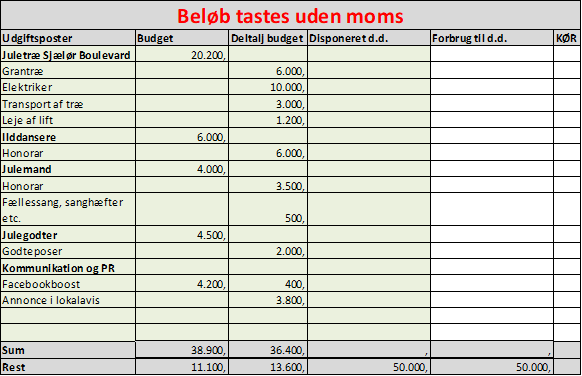
Task: Select the Fællessang, sanghæfter etc. label cell
Action: (68, 209)
